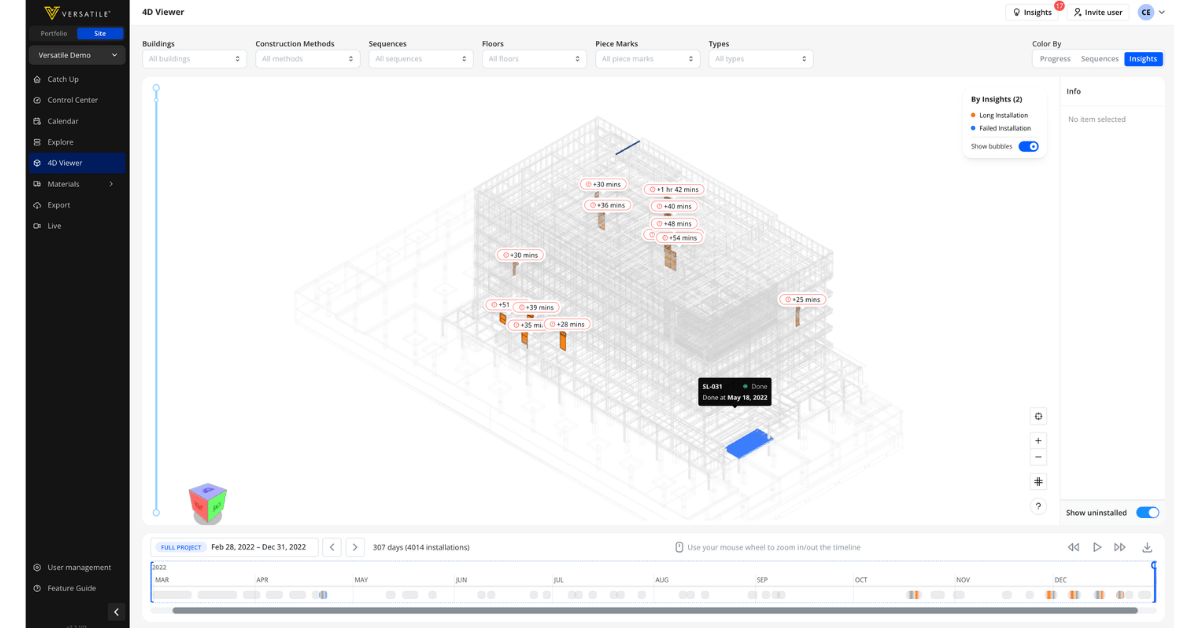This screenshot has width=1200, height=628.
Task: Open the Piece Marks dropdown
Action: [648, 59]
